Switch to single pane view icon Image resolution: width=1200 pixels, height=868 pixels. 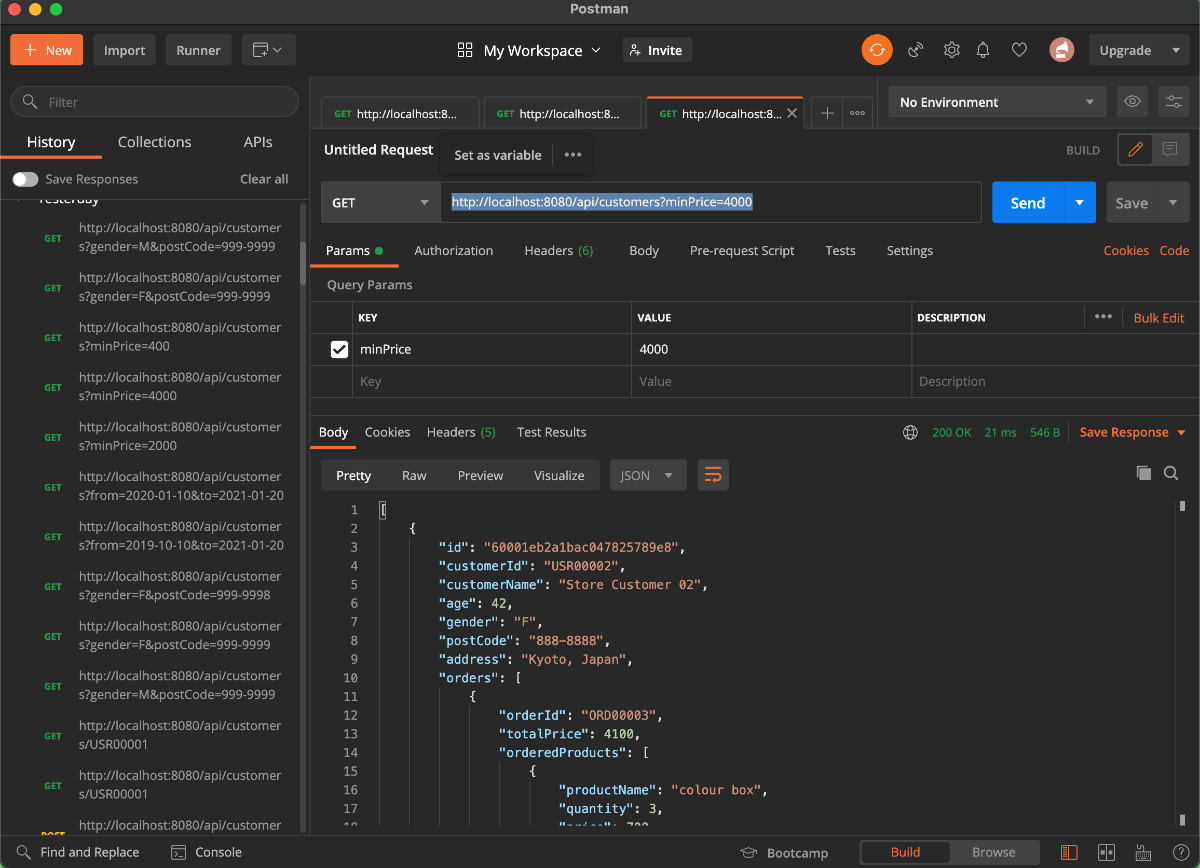point(1070,853)
